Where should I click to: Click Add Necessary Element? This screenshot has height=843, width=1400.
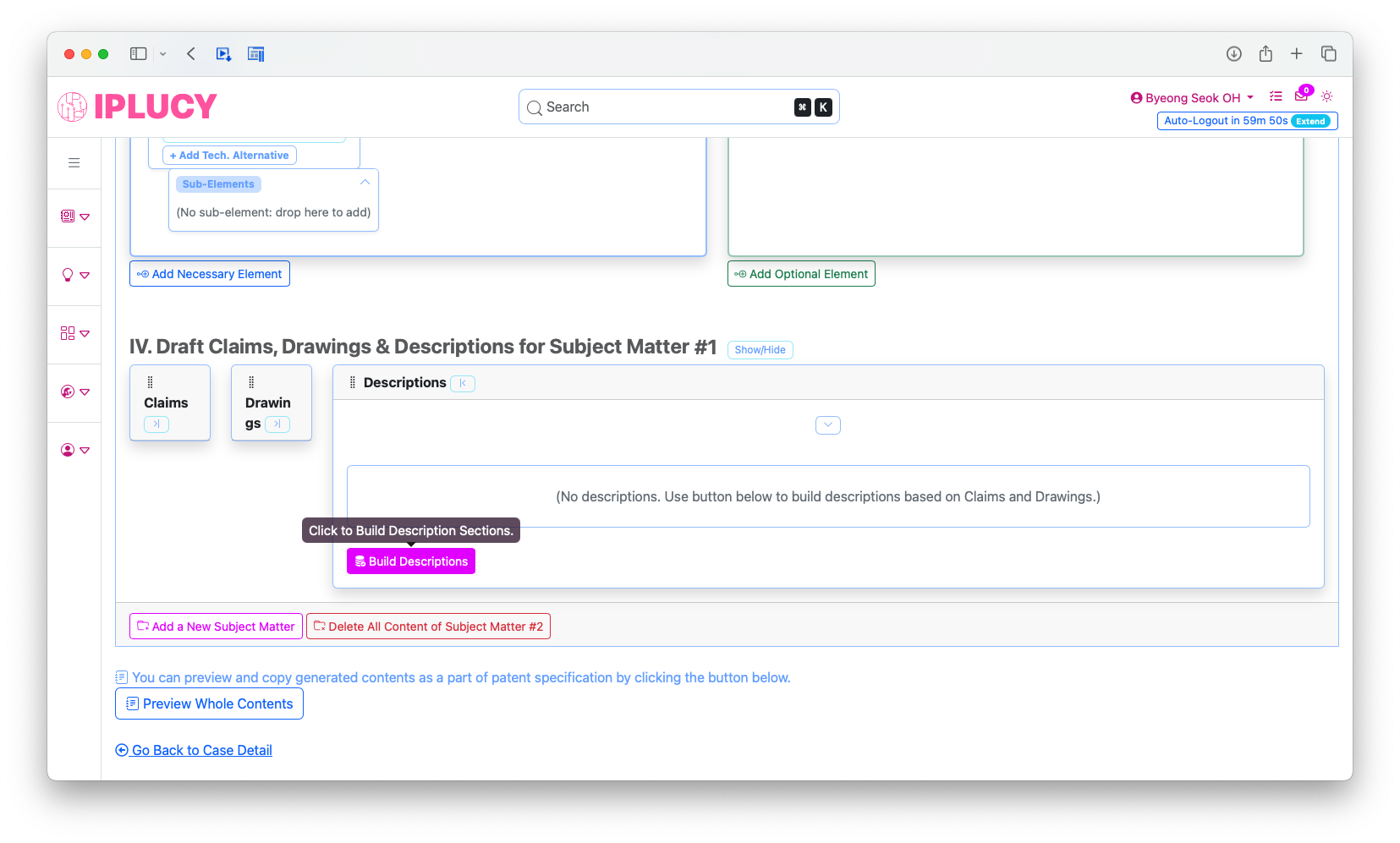210,274
